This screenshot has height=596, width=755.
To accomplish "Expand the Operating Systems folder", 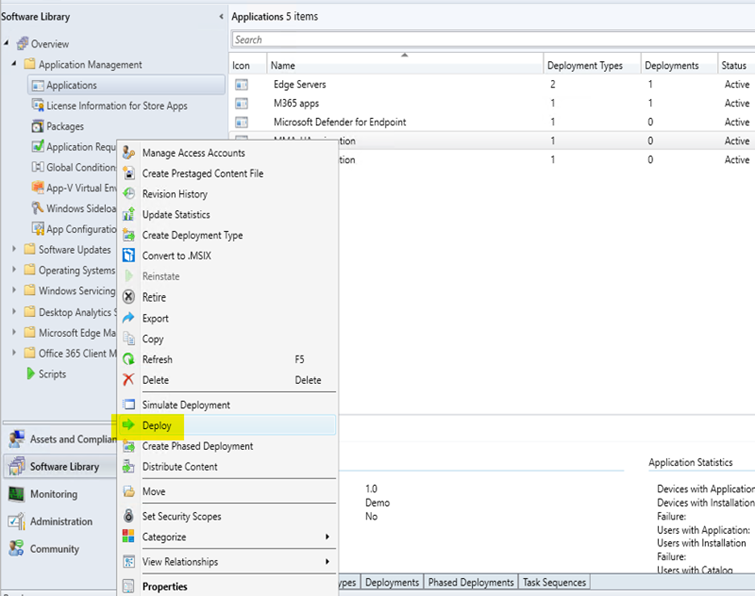I will coord(14,271).
